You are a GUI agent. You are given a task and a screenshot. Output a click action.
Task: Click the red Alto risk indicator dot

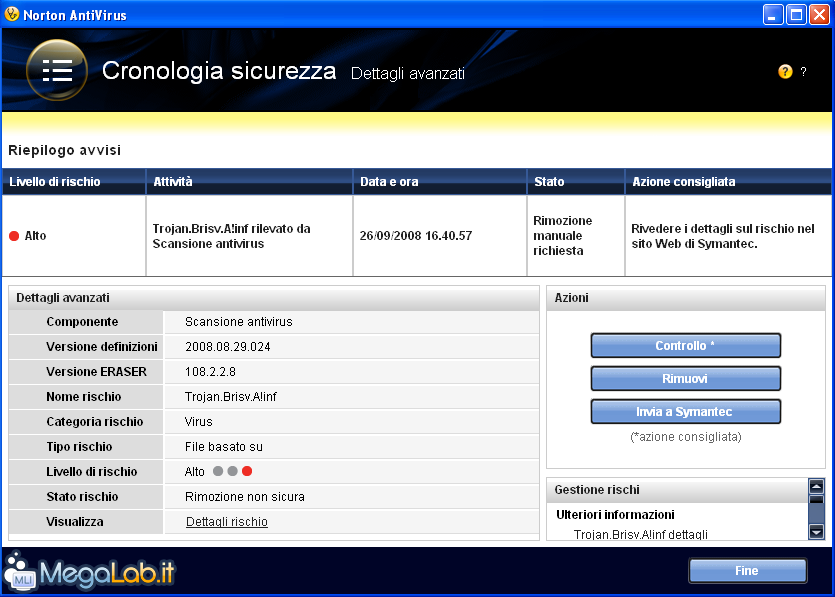click(x=14, y=236)
